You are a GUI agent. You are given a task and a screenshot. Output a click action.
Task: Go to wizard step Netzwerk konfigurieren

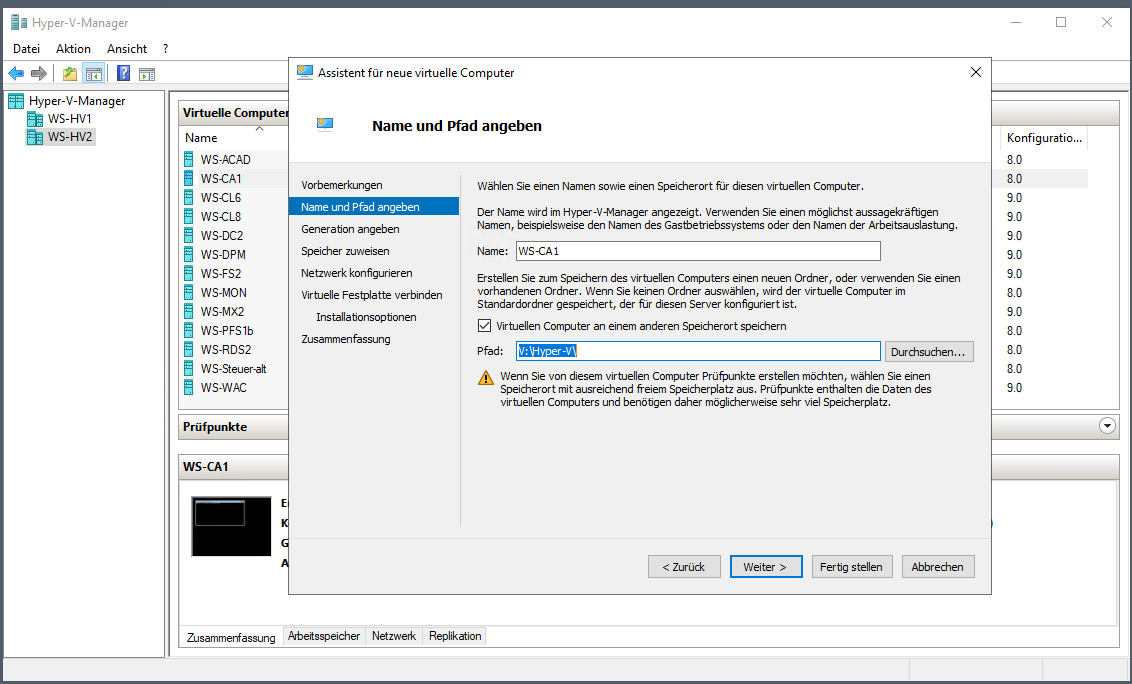coord(357,273)
